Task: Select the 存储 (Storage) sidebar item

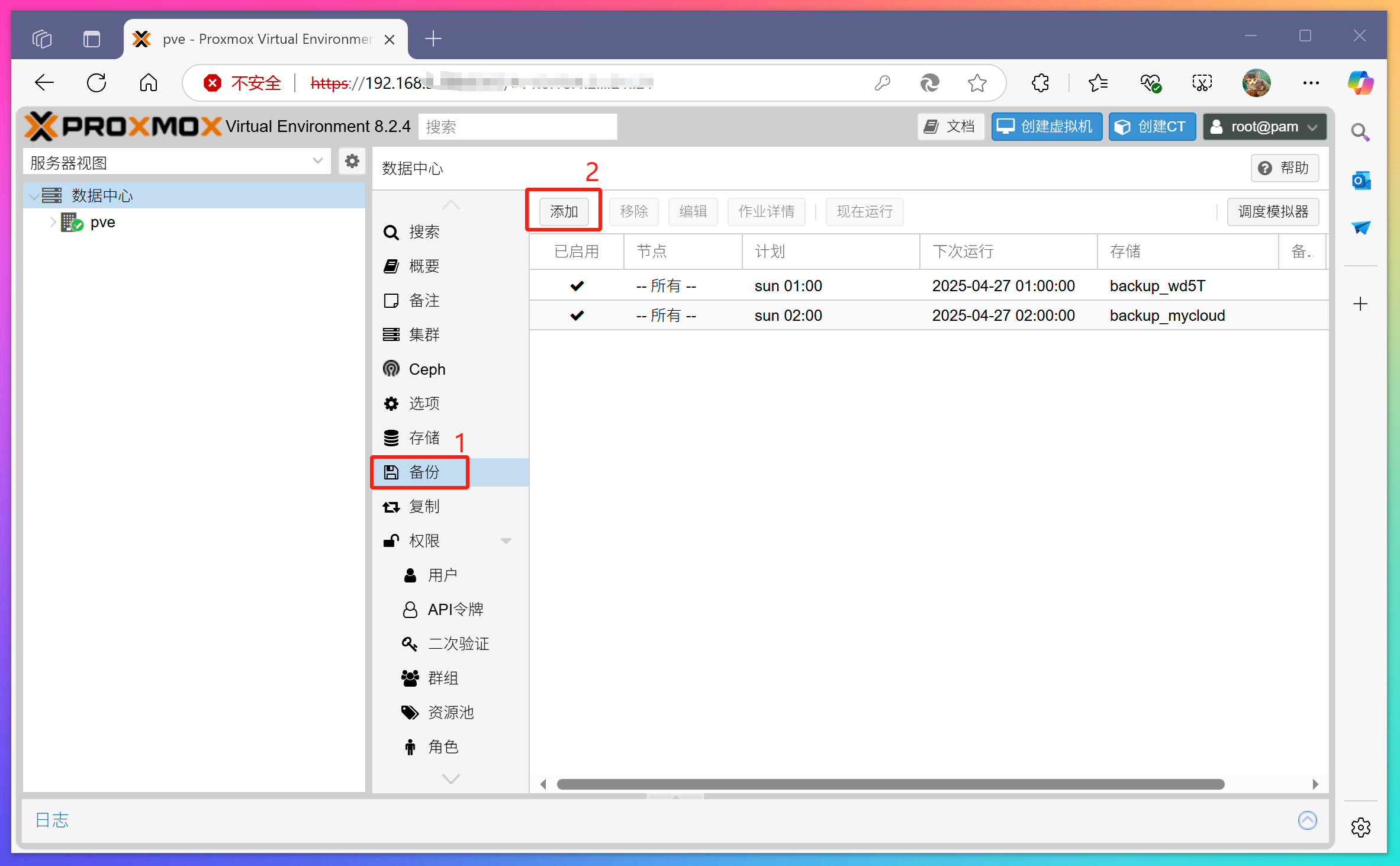Action: [x=424, y=437]
